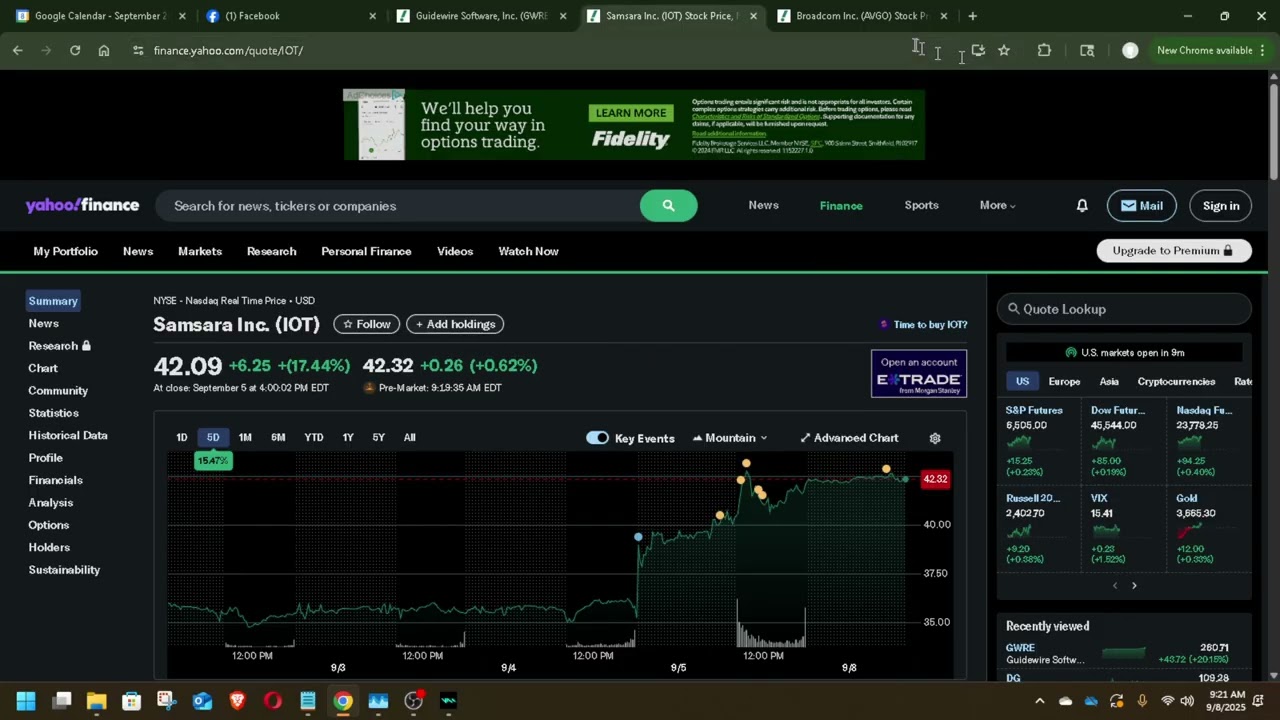Open the Personal Finance menu
Viewport: 1280px width, 720px height.
366,251
